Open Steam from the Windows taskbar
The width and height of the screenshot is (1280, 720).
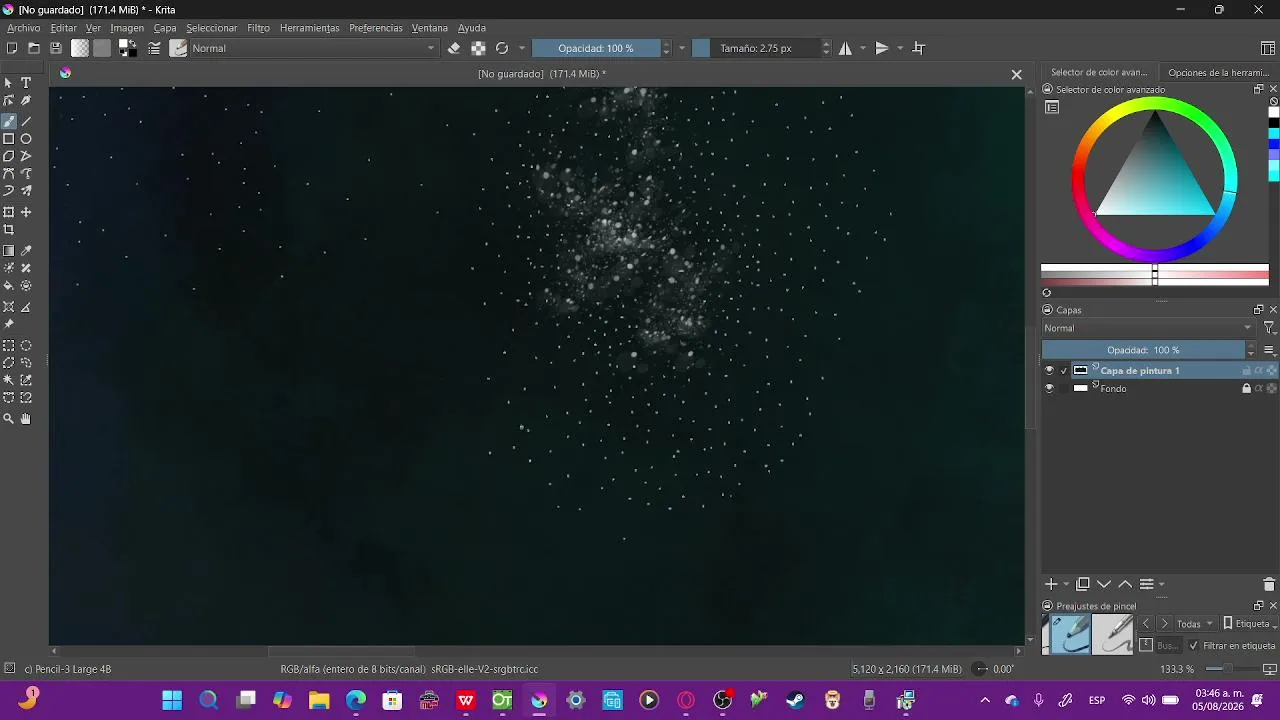(x=795, y=700)
